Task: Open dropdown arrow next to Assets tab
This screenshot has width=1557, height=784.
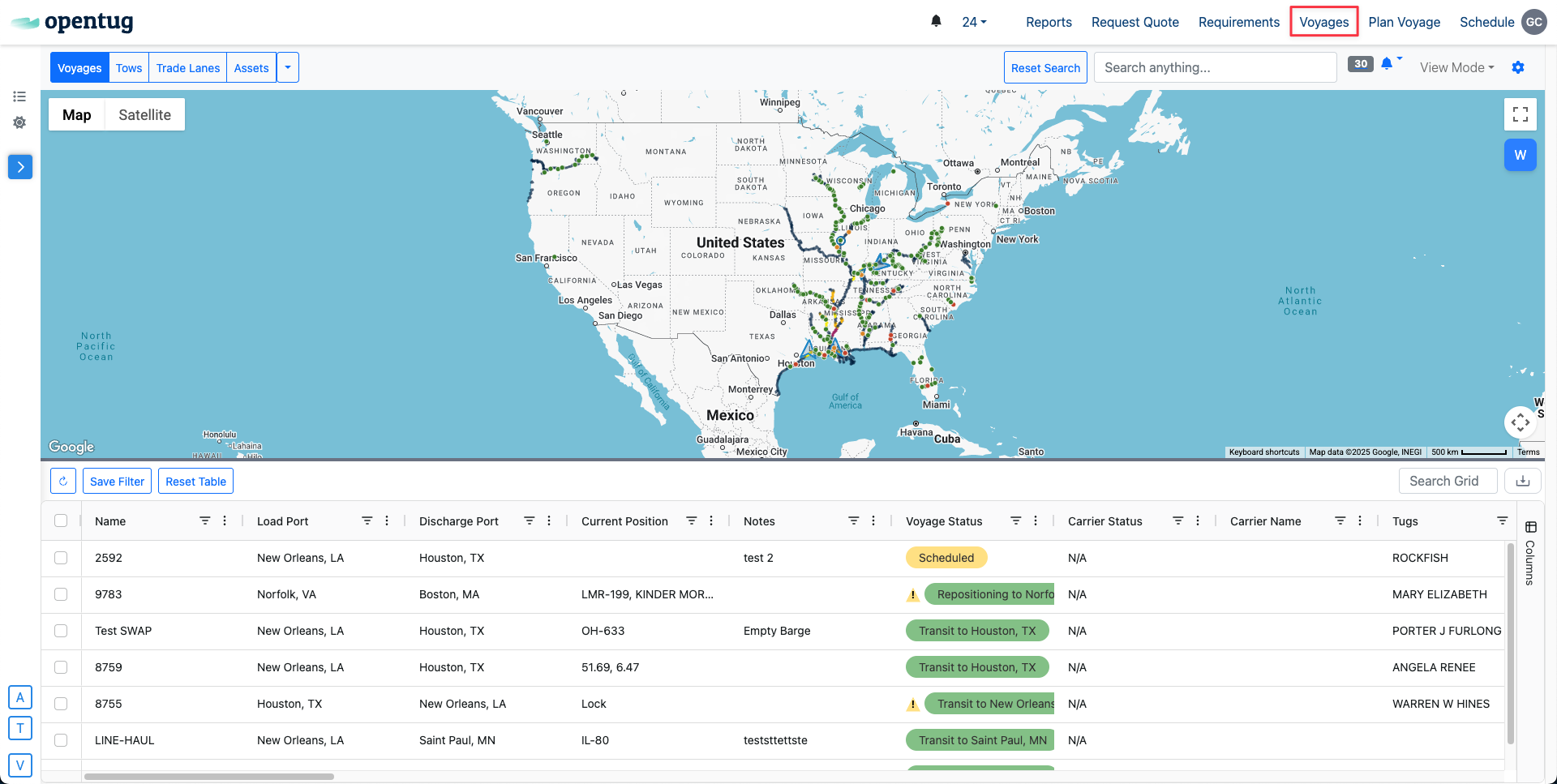Action: (x=288, y=67)
